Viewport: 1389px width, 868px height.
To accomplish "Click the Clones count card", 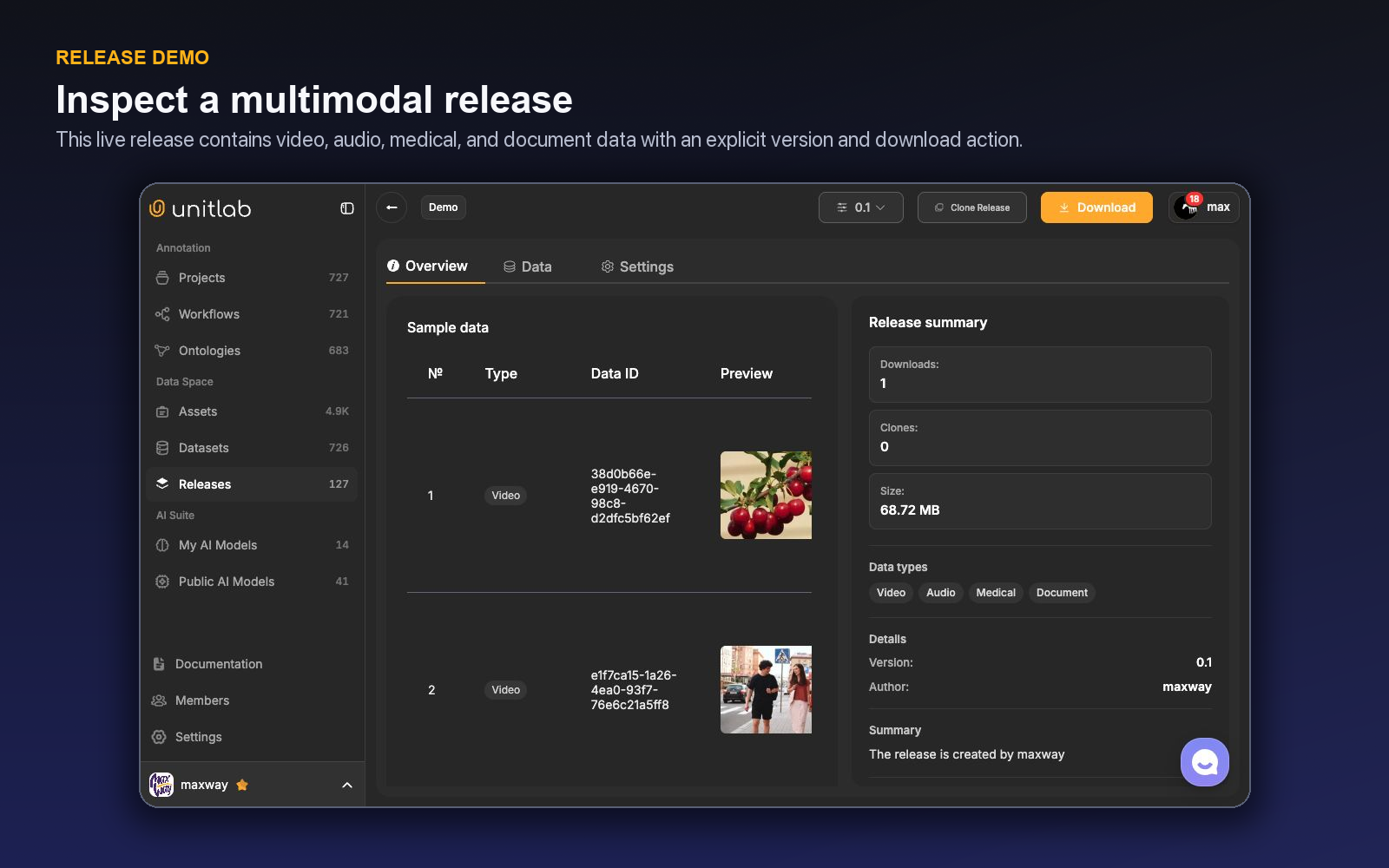I will click(x=1040, y=437).
